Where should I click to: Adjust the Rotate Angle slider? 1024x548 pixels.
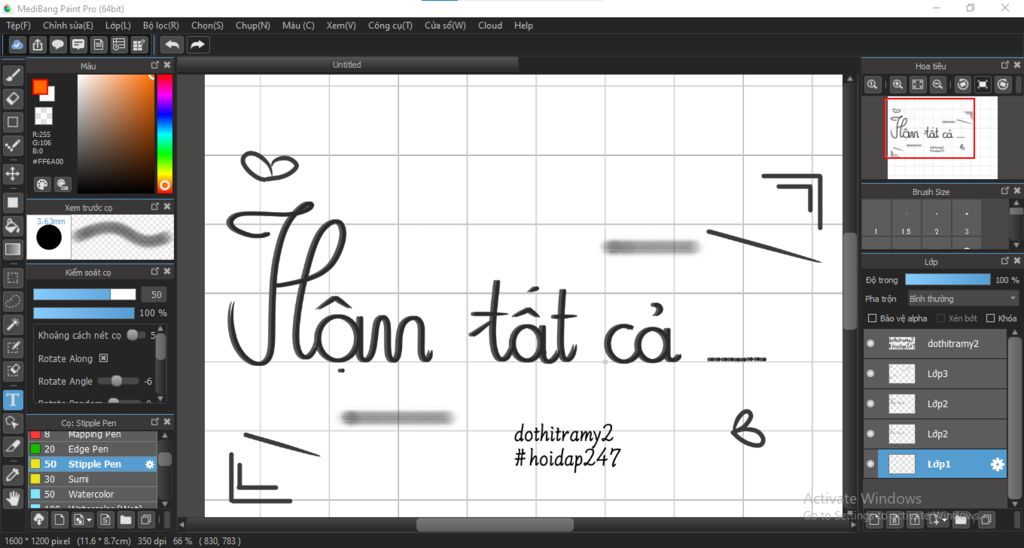pos(118,381)
